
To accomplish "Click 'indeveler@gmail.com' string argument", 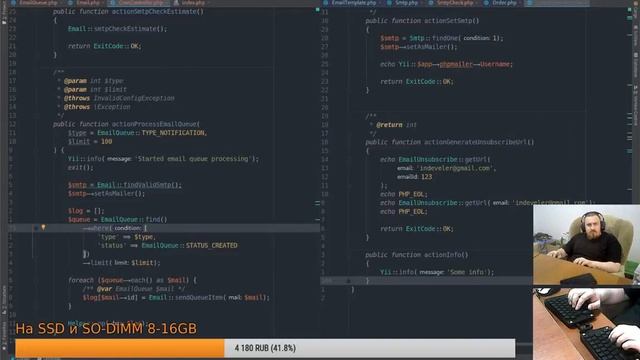I will tap(455, 168).
